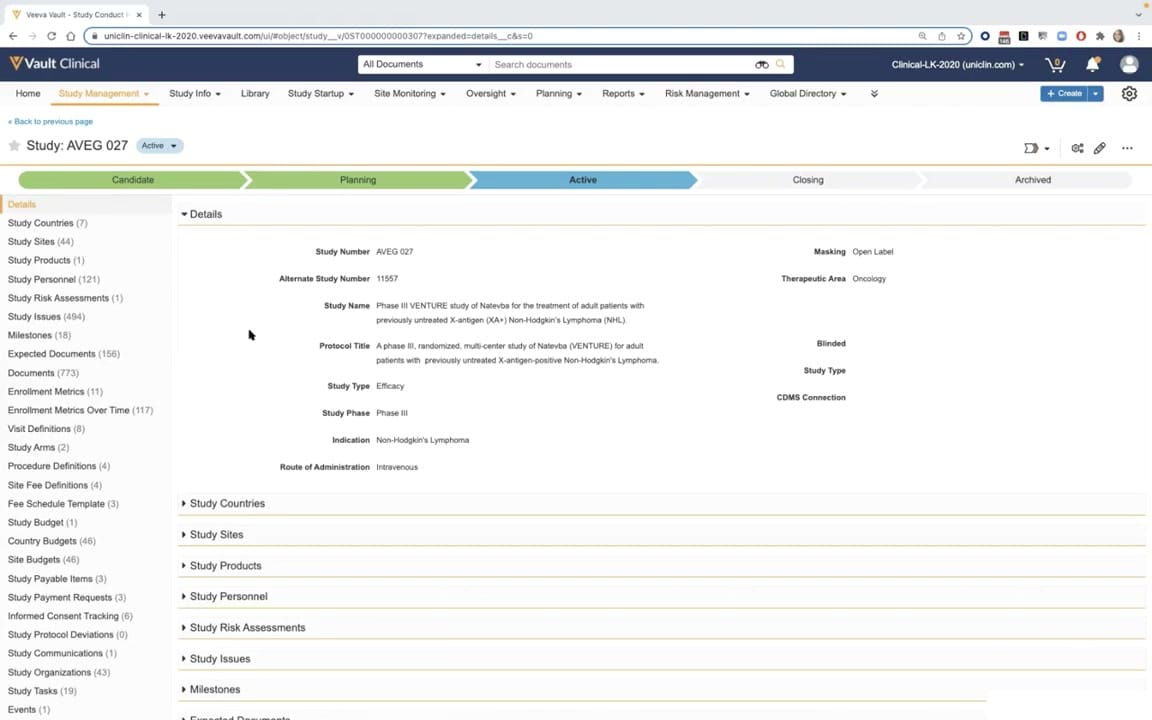The image size is (1152, 720).
Task: Select Study Countries (7) in sidebar
Action: pyautogui.click(x=47, y=223)
